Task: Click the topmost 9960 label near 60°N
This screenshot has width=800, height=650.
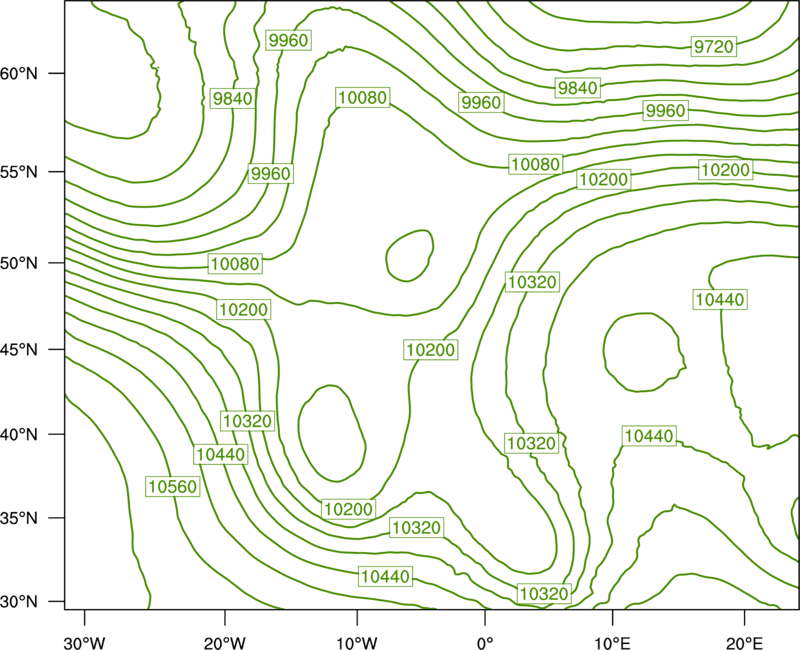Action: 288,40
